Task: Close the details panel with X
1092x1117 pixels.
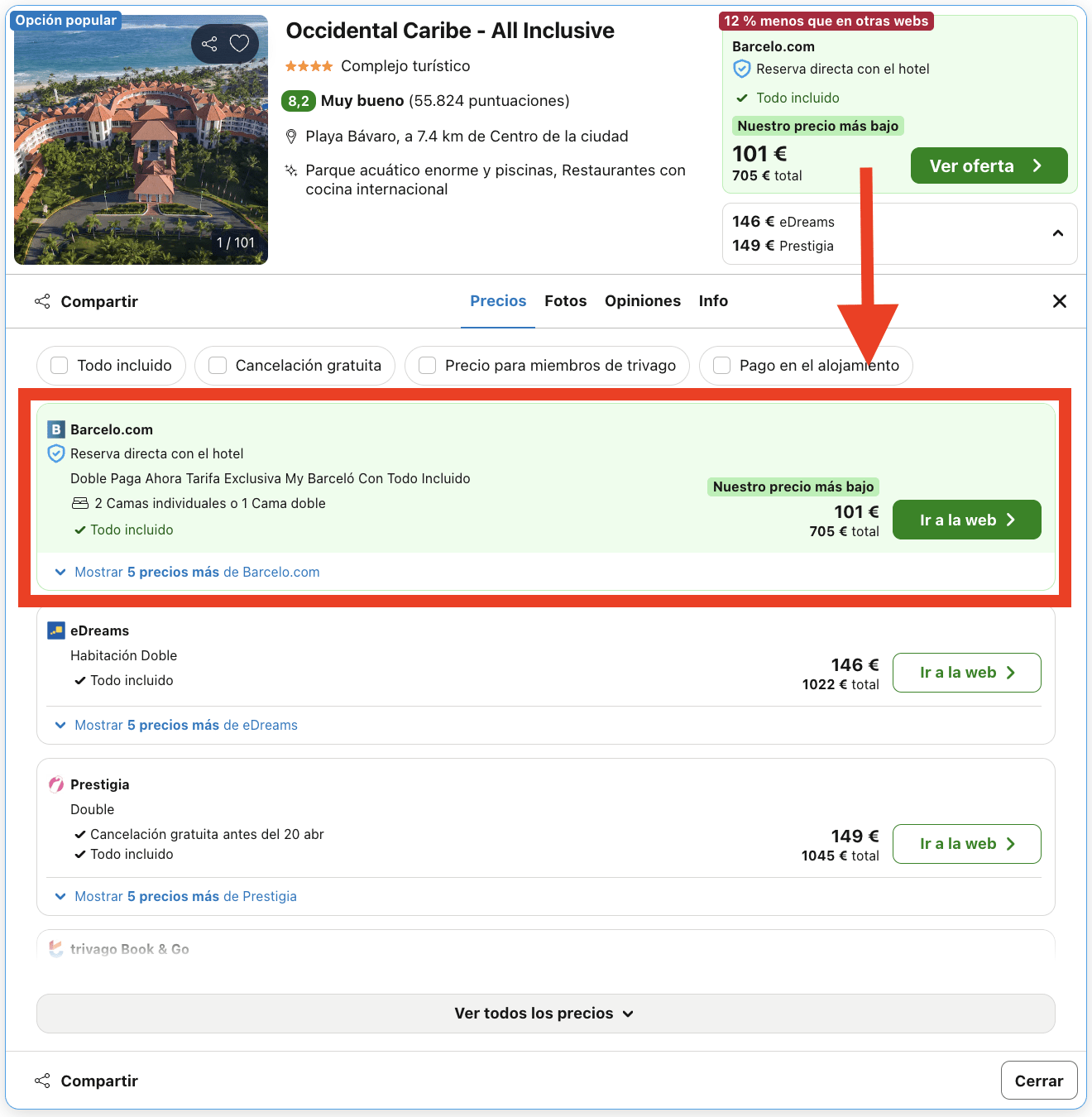Action: point(1059,301)
